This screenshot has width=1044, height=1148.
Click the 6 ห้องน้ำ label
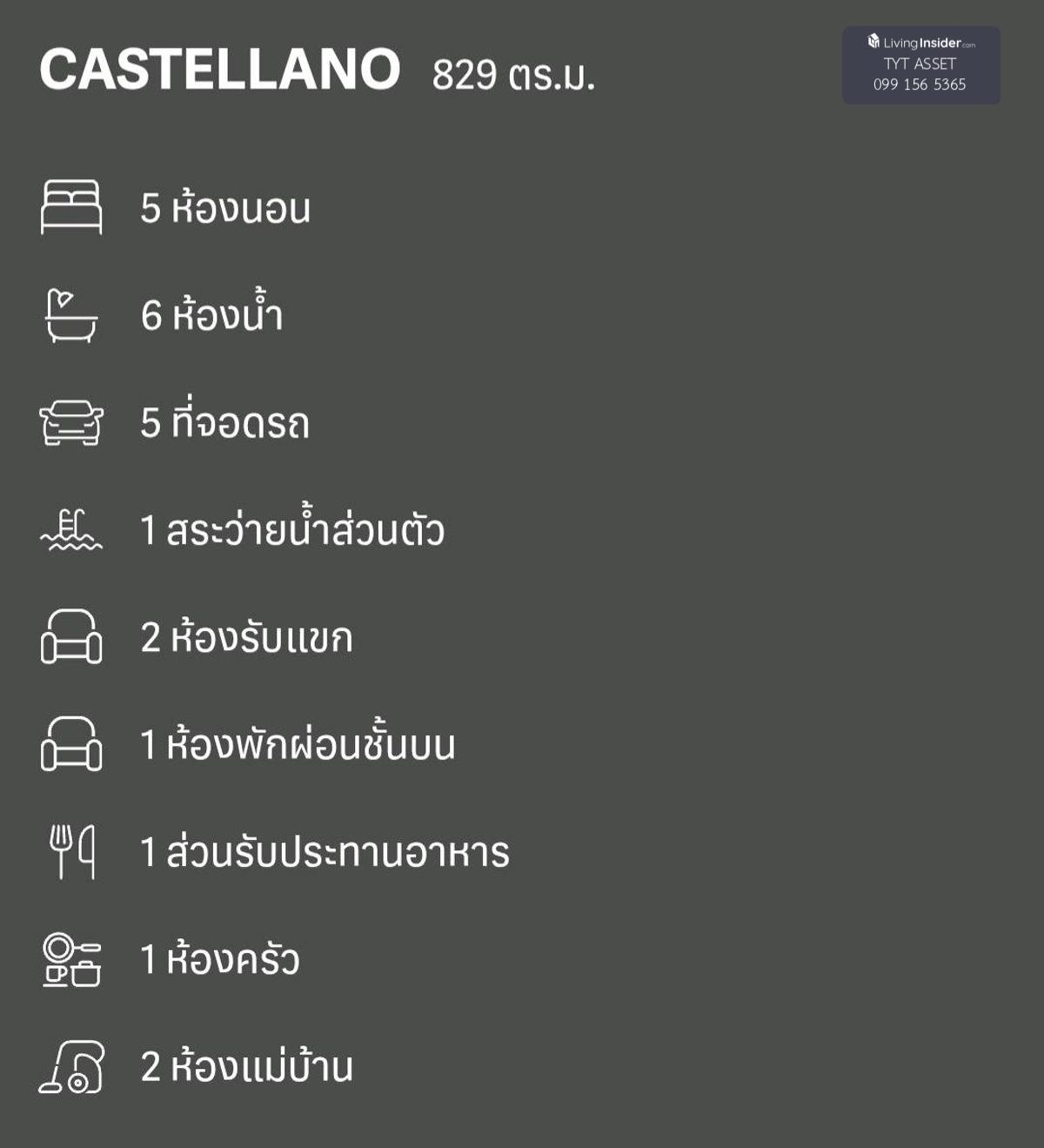(212, 314)
